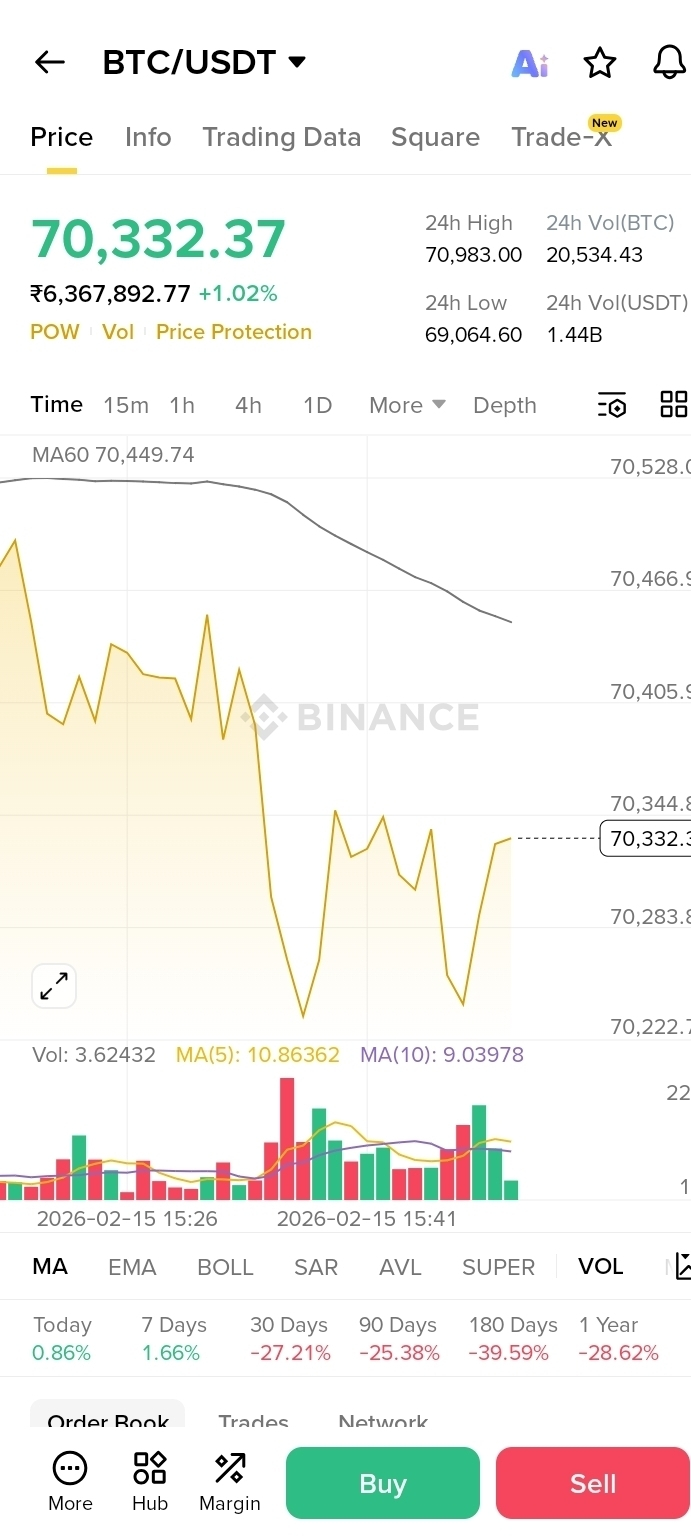Open the More menu icon
The width and height of the screenshot is (691, 1539).
[70, 1481]
